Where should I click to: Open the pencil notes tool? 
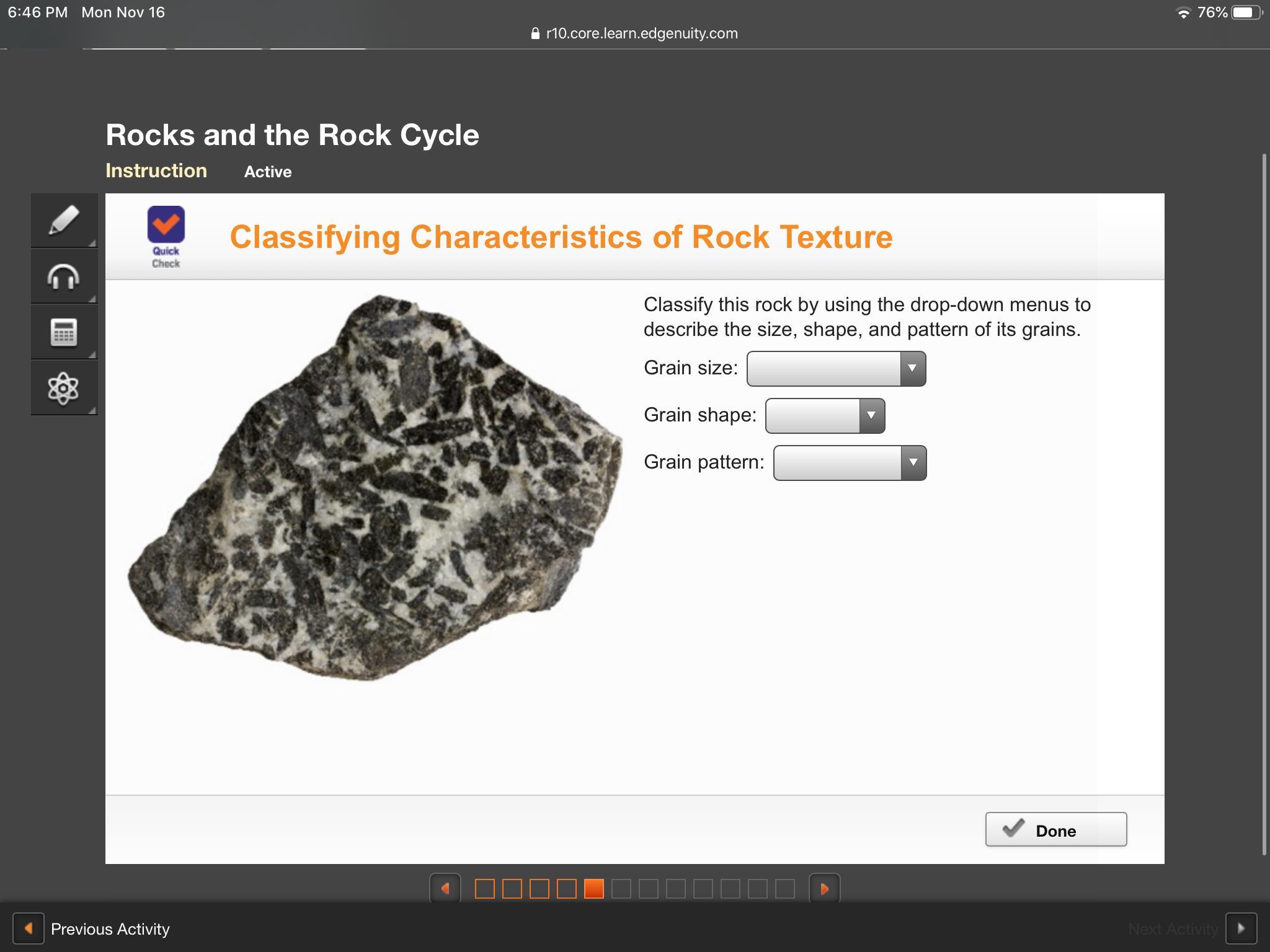pos(64,220)
